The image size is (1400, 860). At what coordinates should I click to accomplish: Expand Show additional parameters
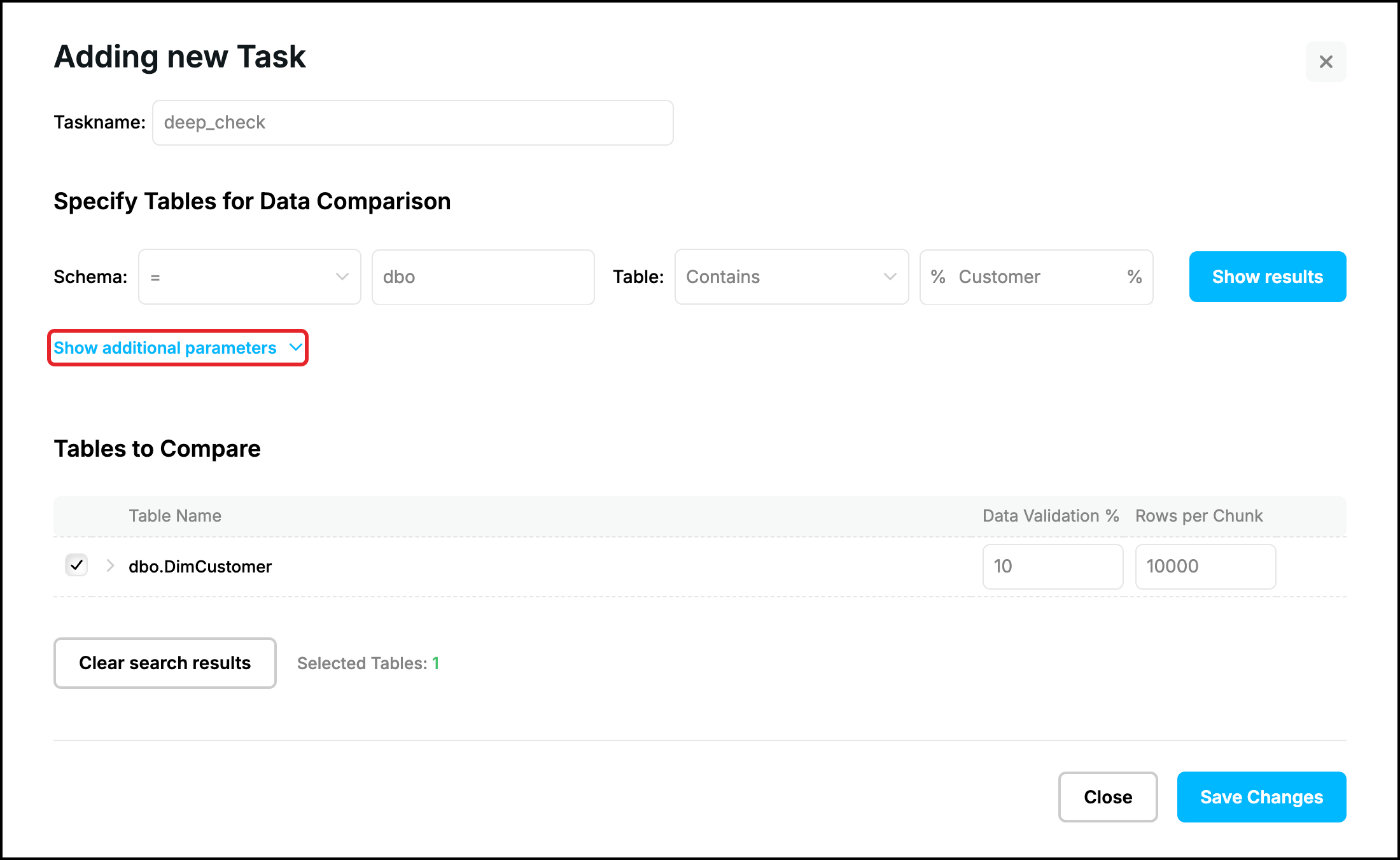click(178, 348)
